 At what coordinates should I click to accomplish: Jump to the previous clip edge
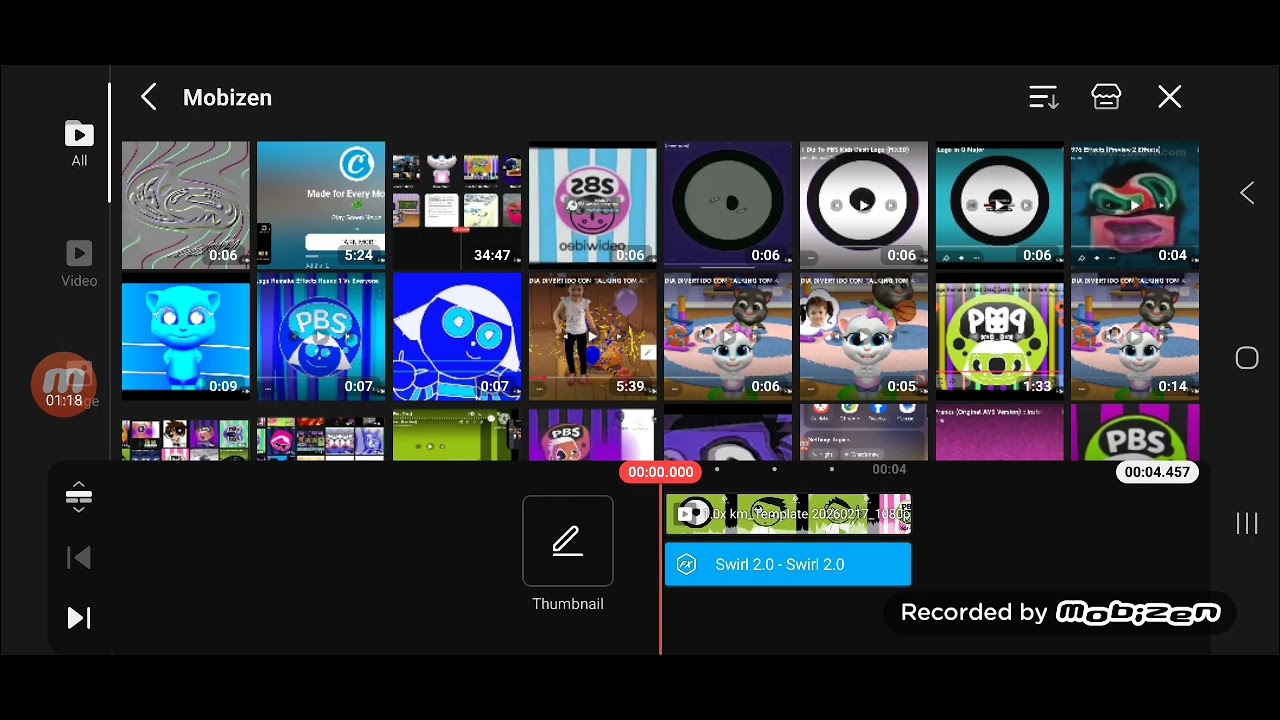[x=79, y=557]
